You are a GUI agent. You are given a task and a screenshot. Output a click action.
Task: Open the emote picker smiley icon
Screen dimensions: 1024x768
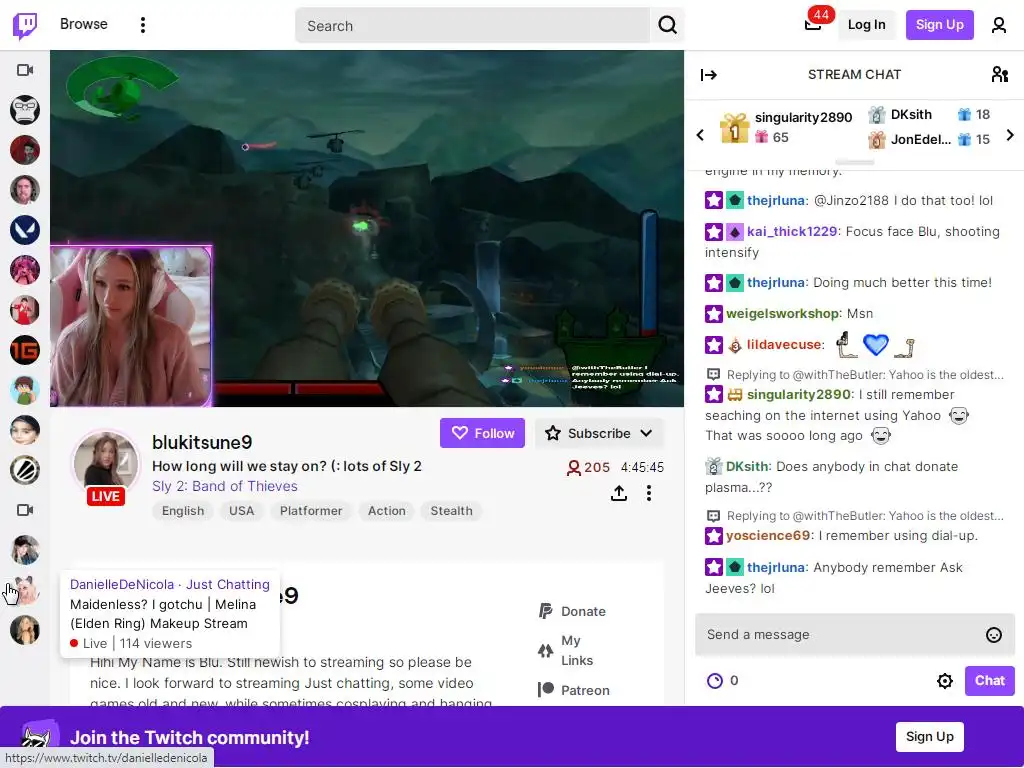[993, 635]
